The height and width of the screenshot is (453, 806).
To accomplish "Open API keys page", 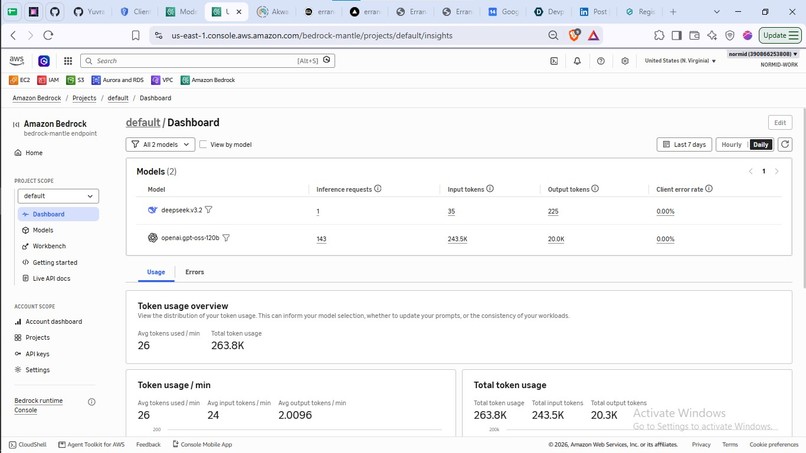I will click(x=37, y=354).
